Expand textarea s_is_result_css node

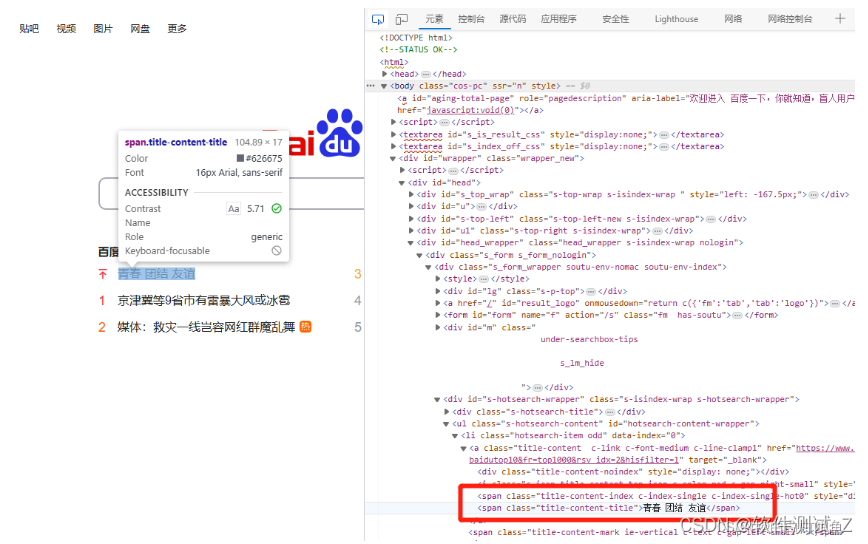click(x=394, y=134)
